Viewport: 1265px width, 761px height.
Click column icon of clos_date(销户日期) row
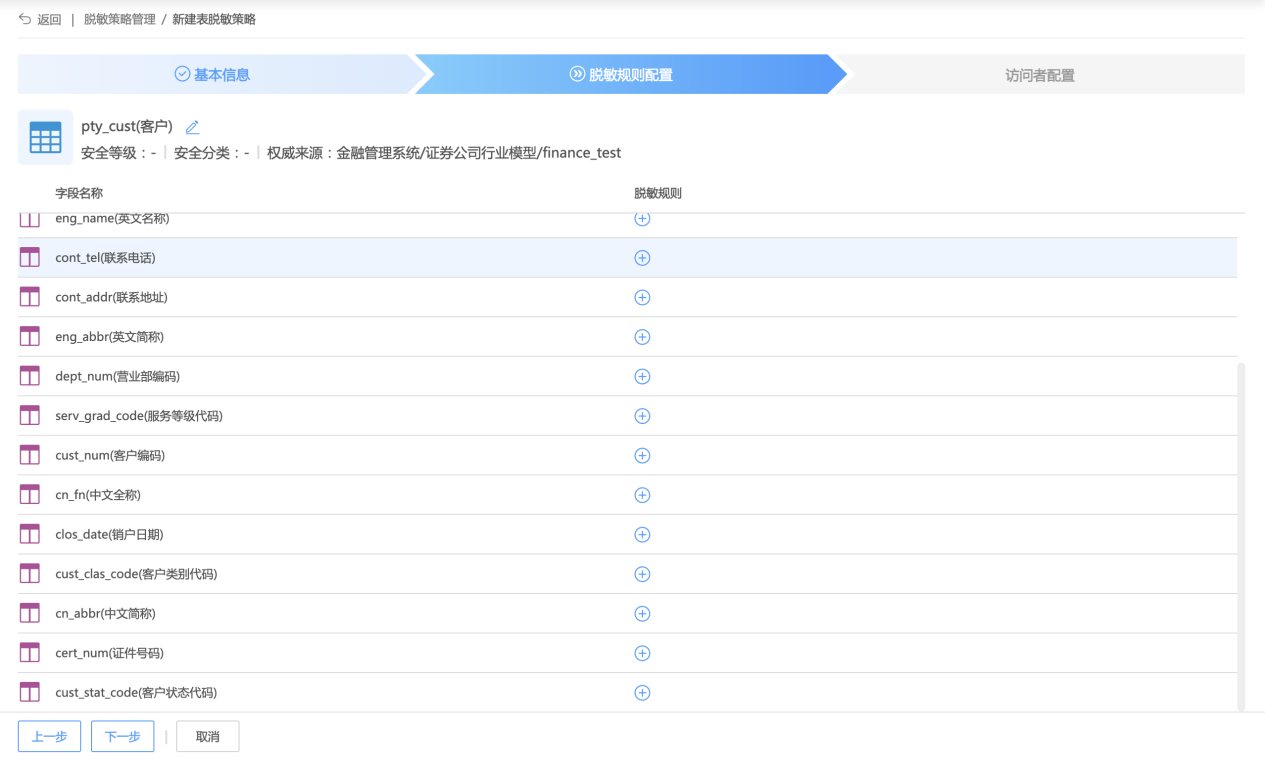click(30, 534)
